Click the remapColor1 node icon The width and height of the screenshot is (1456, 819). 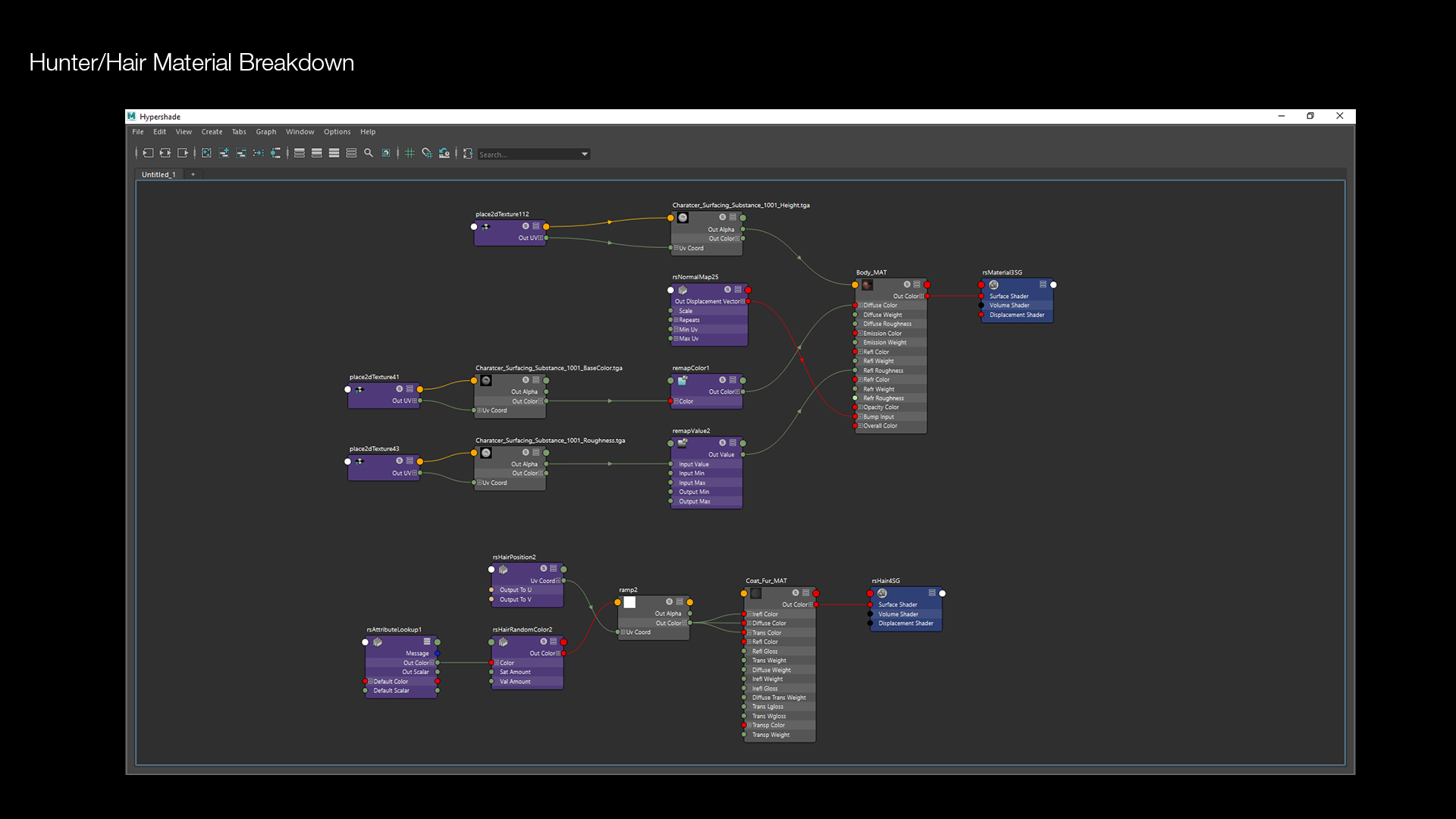point(682,380)
